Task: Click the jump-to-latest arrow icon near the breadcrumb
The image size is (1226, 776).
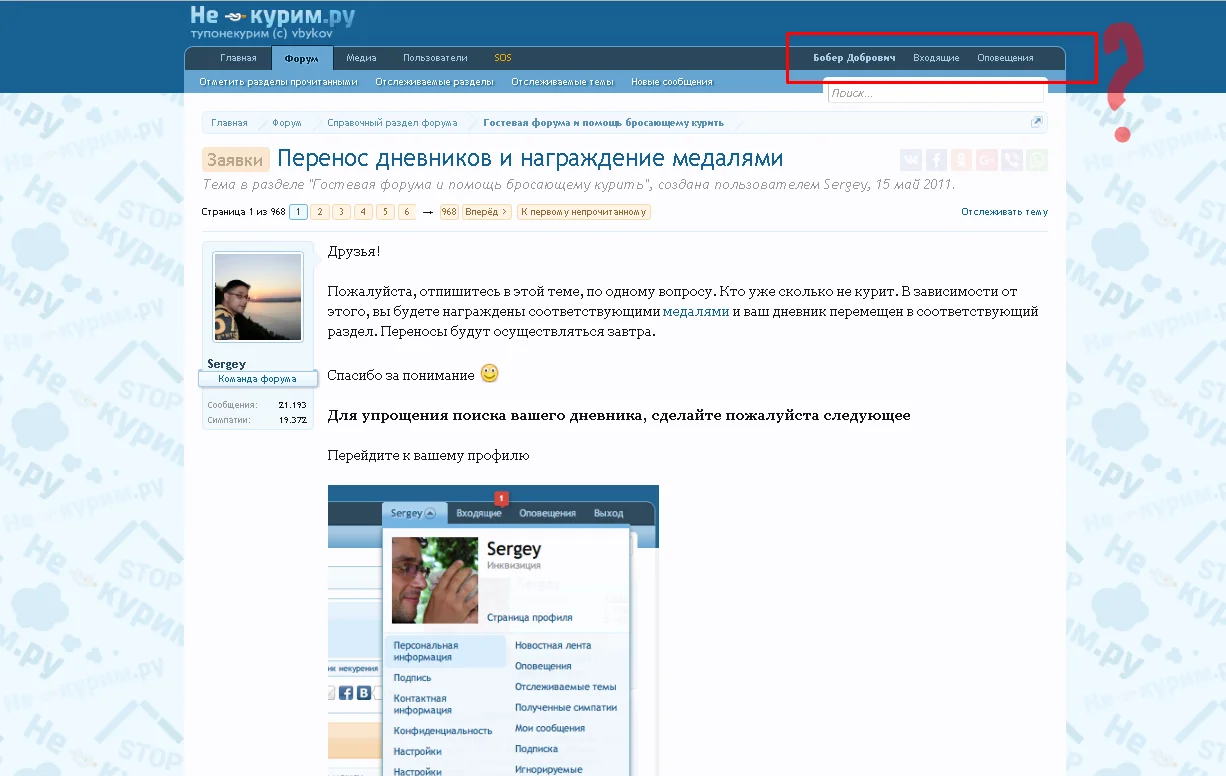Action: coord(1037,121)
